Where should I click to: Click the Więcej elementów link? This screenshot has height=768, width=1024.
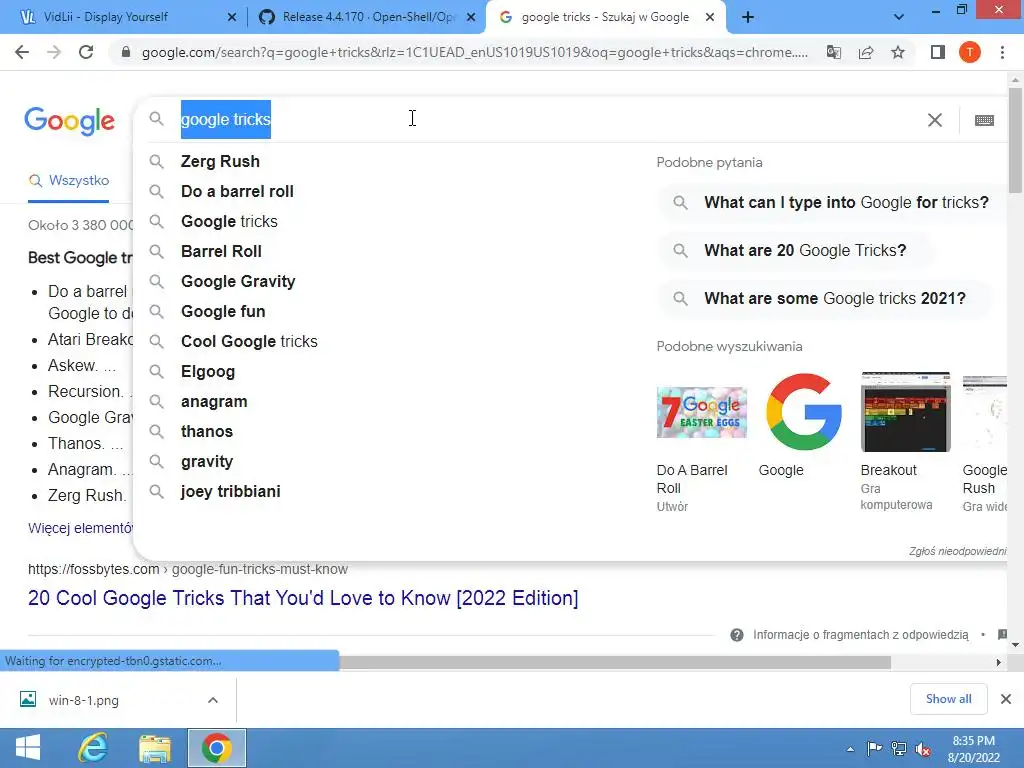[x=80, y=528]
